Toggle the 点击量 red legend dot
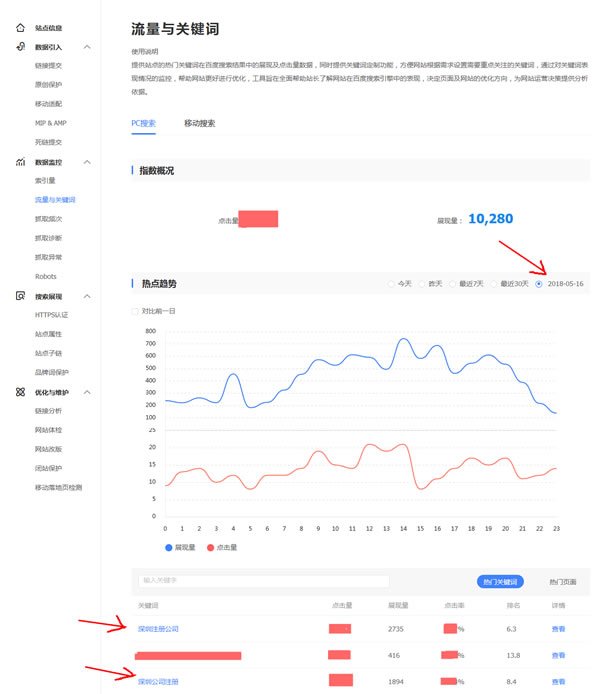 pyautogui.click(x=210, y=548)
